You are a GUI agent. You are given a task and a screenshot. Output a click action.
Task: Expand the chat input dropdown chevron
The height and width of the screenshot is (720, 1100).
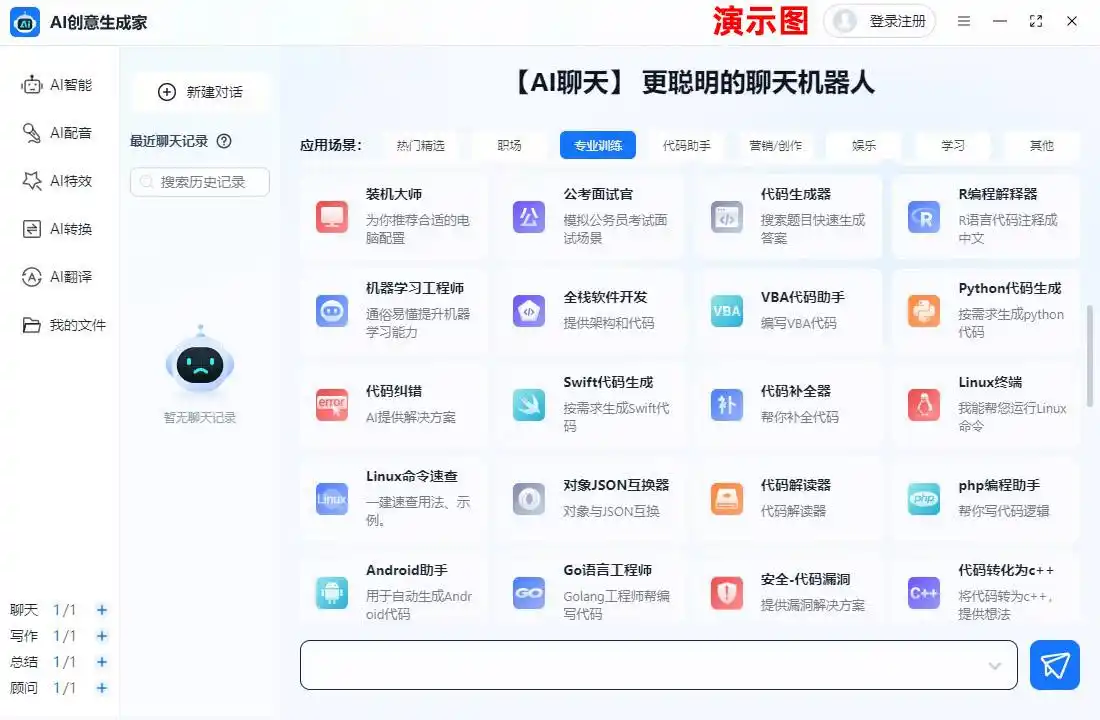(x=995, y=666)
